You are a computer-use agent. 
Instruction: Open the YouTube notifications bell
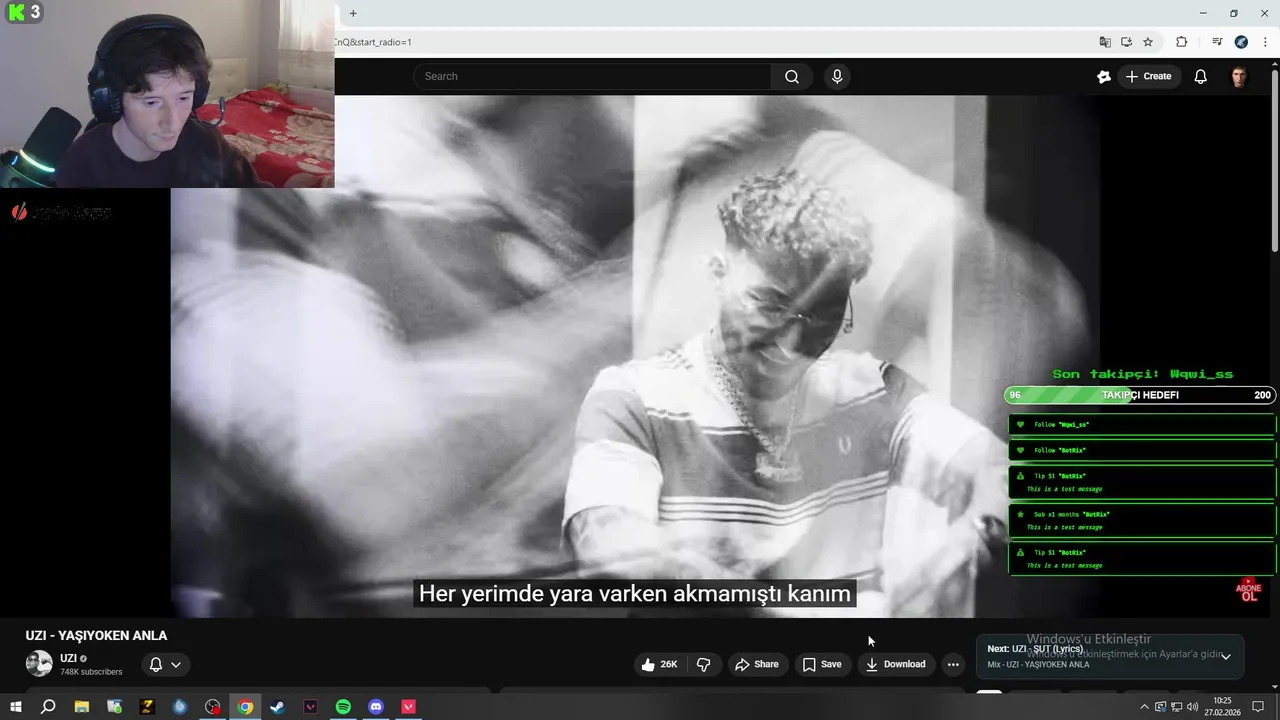tap(1201, 77)
